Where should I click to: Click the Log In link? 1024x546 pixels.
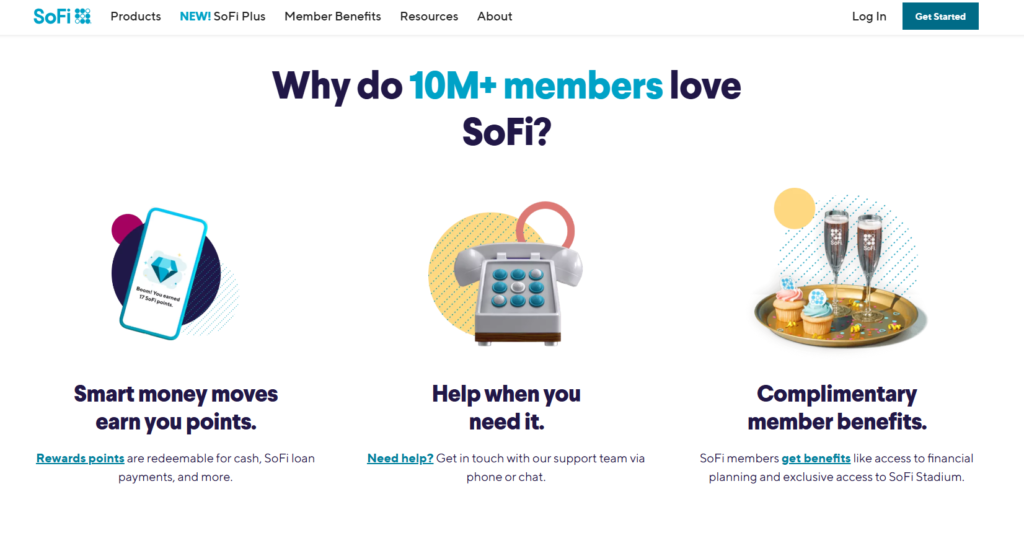pyautogui.click(x=869, y=16)
